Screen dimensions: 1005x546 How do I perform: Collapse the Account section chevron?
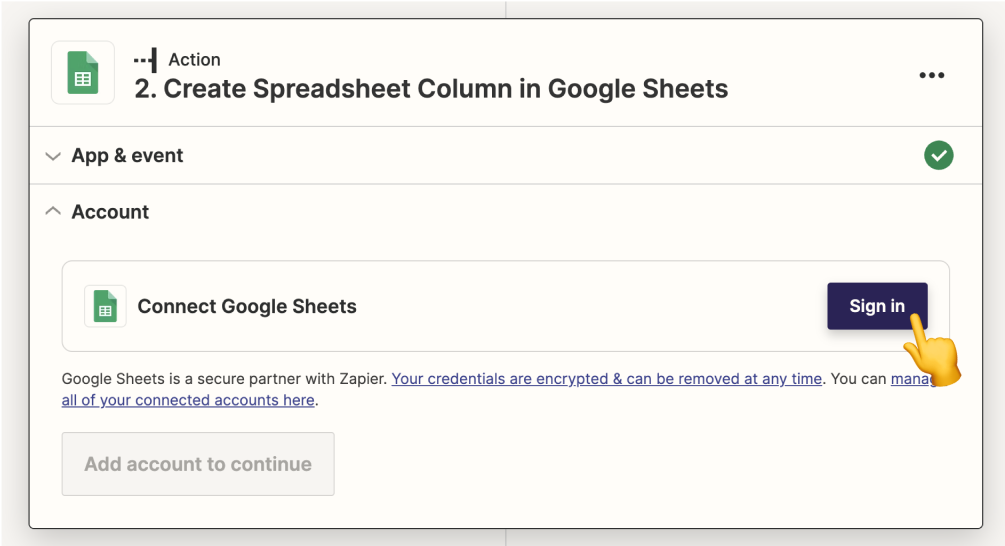click(x=53, y=211)
